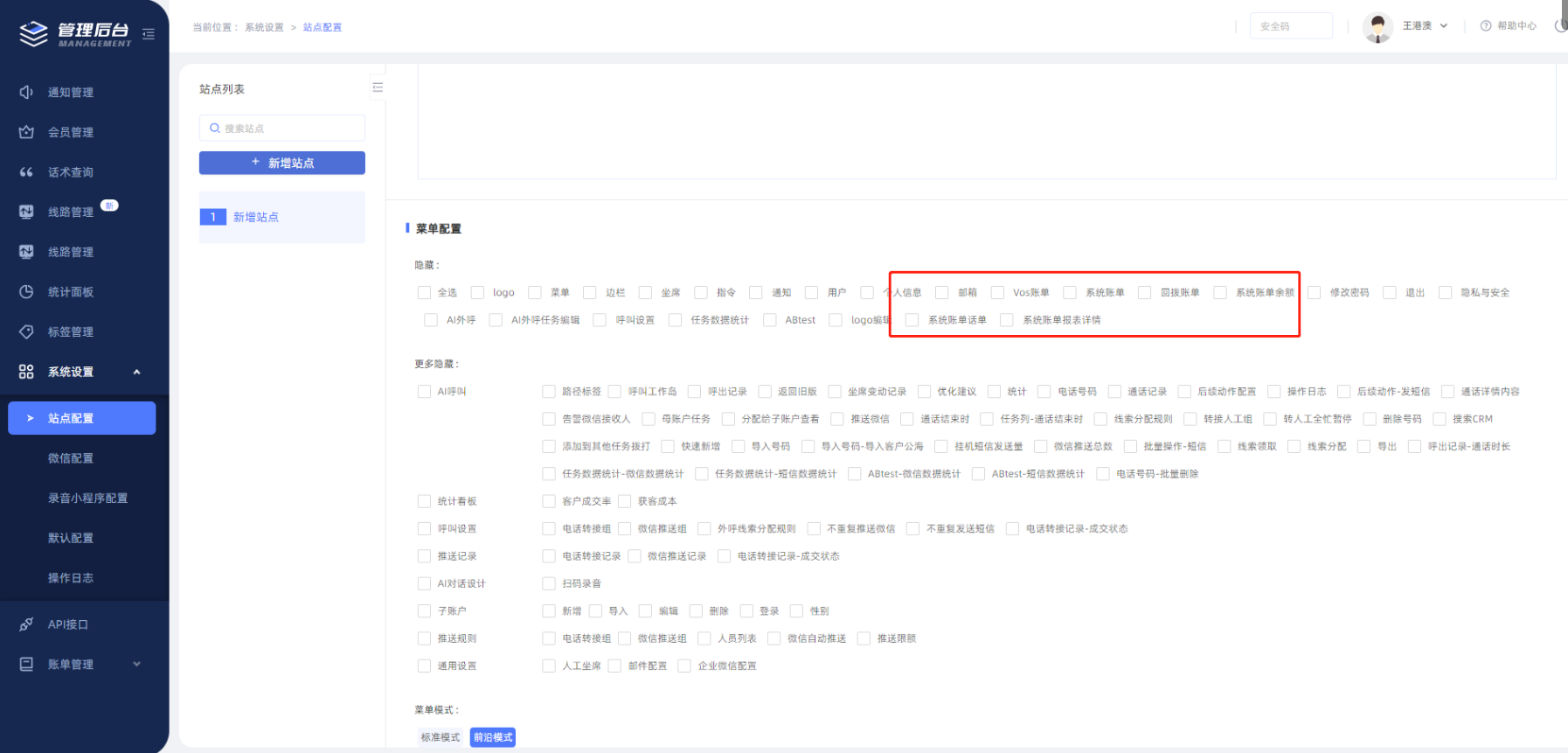Image resolution: width=1568 pixels, height=753 pixels.
Task: Switch menu mode to 标准模式
Action: pos(441,737)
